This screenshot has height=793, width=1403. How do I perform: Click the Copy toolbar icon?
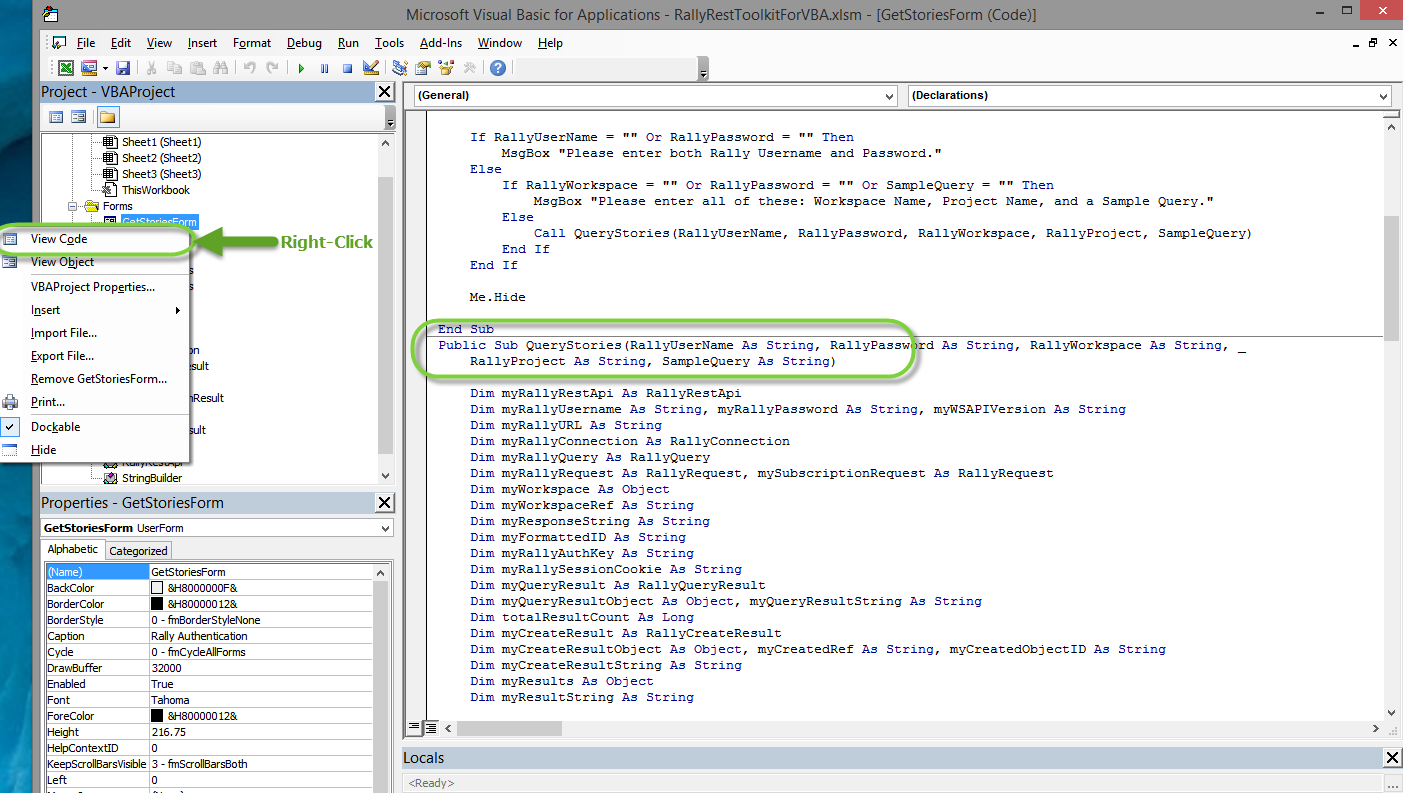pyautogui.click(x=175, y=68)
